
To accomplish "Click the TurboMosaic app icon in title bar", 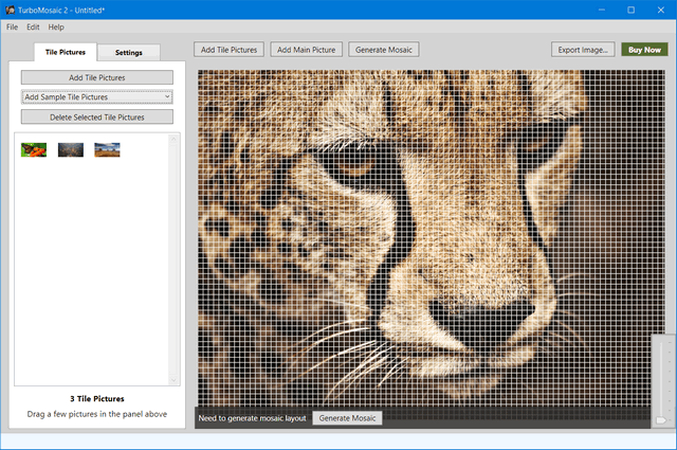I will coord(10,10).
